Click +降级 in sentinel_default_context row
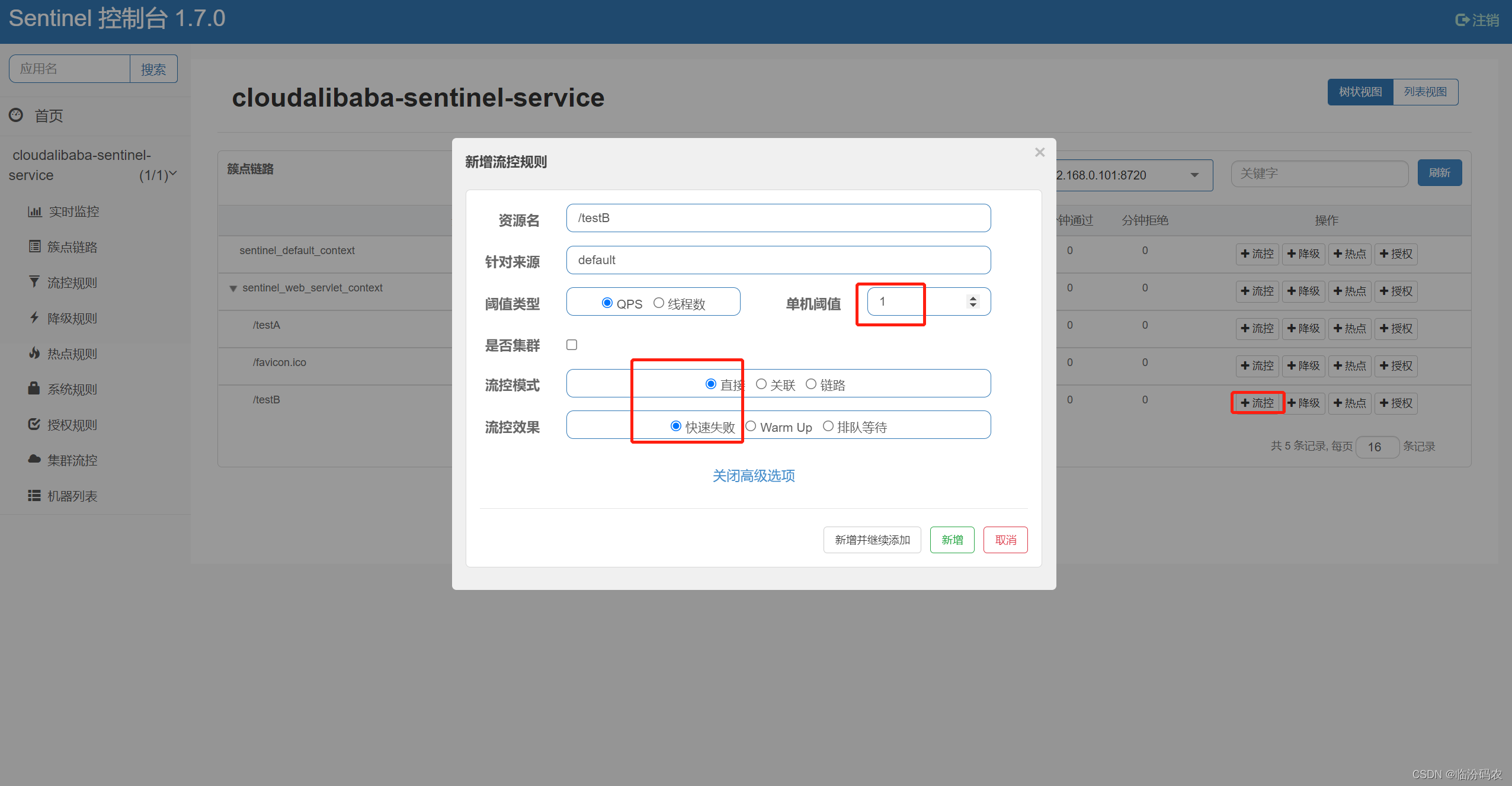This screenshot has height=786, width=1512. pyautogui.click(x=1303, y=254)
